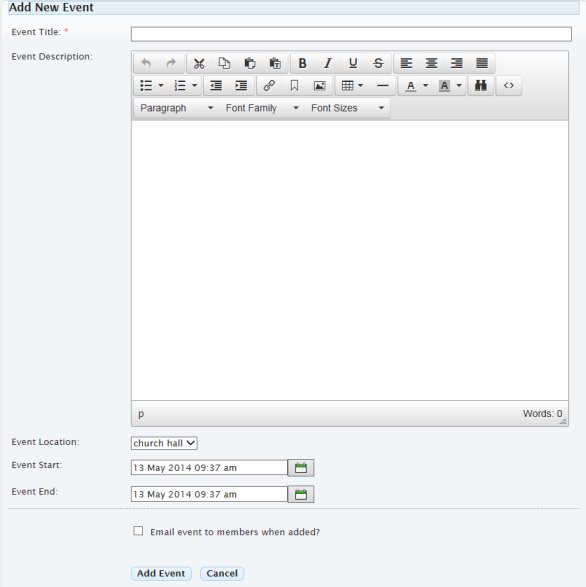Viewport: 586px width, 587px height.
Task: Open the Font Sizes menu
Action: click(347, 108)
